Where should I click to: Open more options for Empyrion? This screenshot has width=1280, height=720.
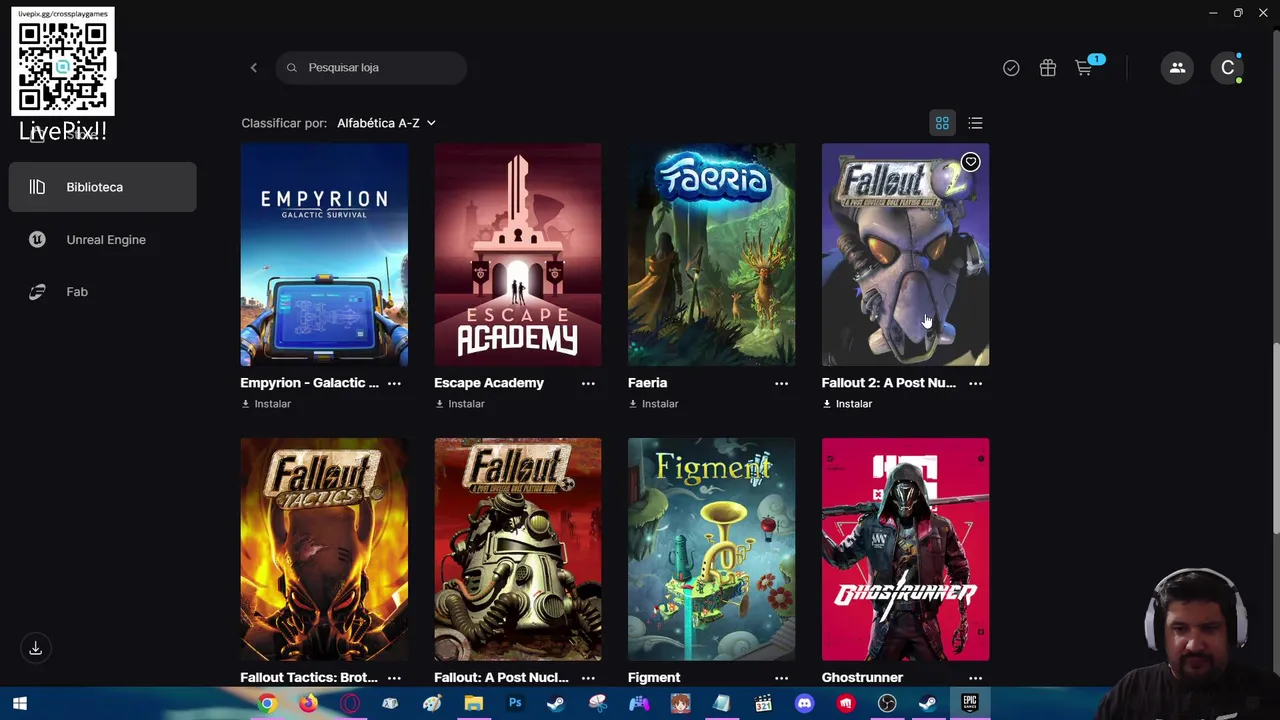coord(394,383)
